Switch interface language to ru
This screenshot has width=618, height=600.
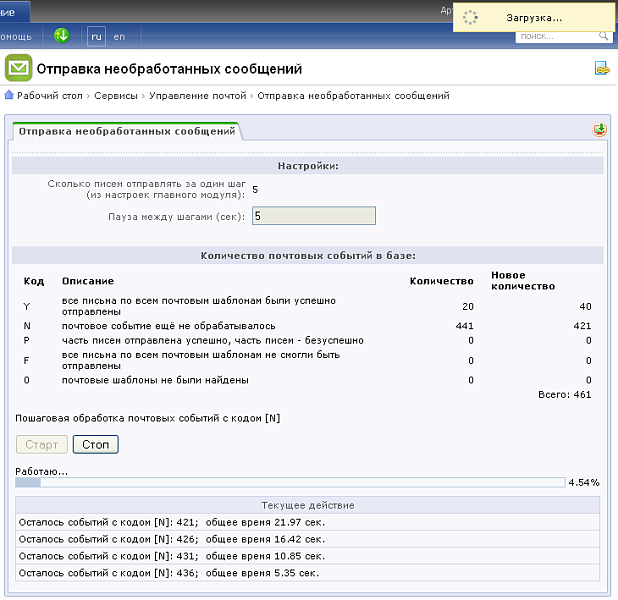click(97, 36)
